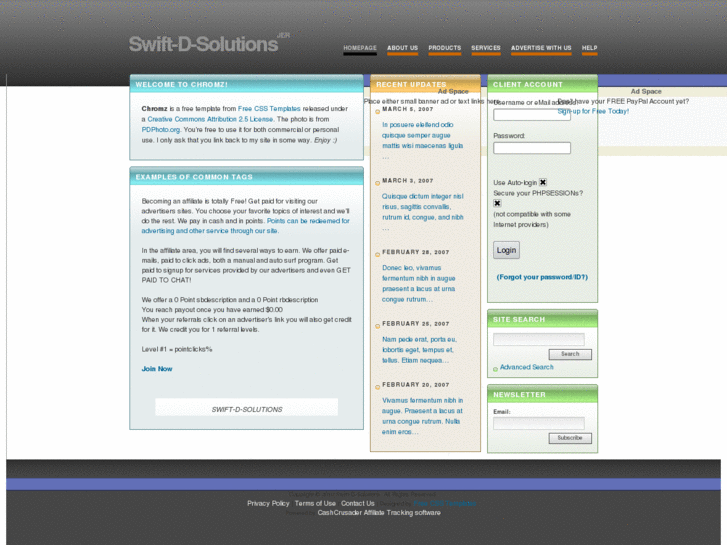Click the Username or eMail address field
This screenshot has width=727, height=545.
[532, 115]
